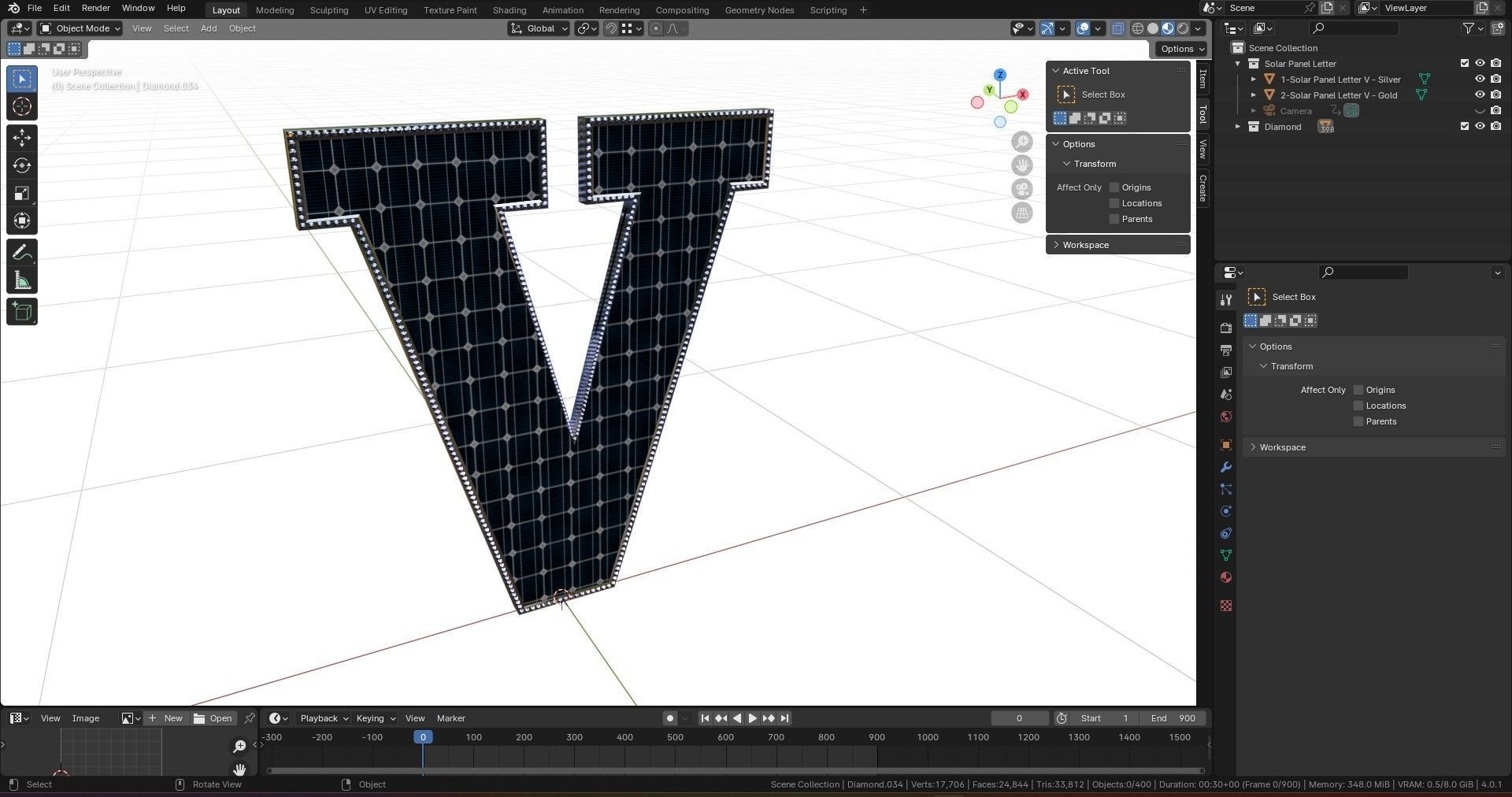The image size is (1512, 797).
Task: Click the Marker menu in timeline
Action: click(451, 718)
